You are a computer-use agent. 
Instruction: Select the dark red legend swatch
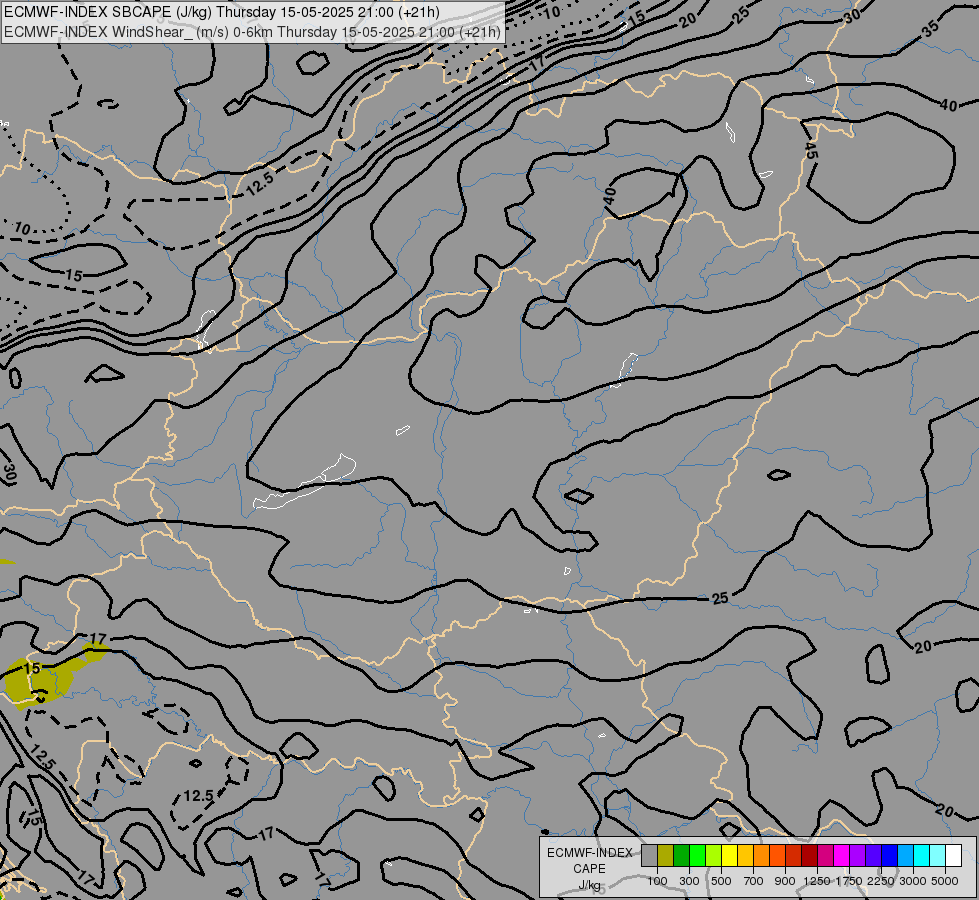pyautogui.click(x=809, y=855)
